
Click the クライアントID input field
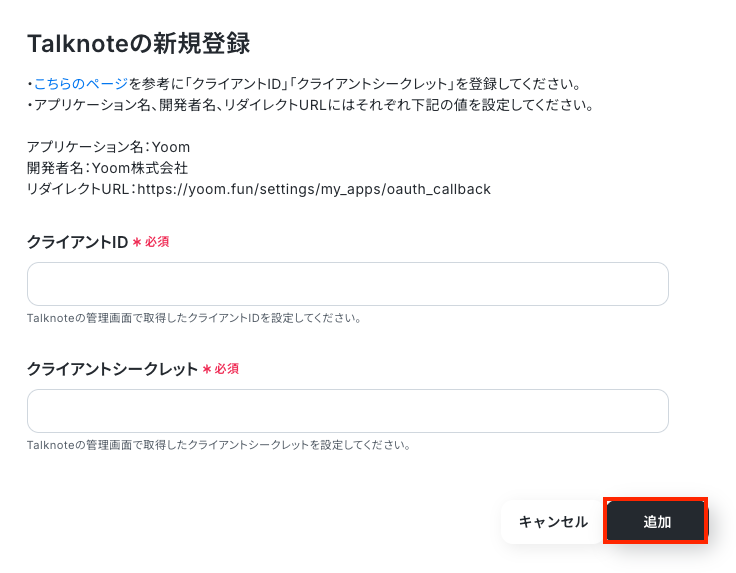click(348, 284)
